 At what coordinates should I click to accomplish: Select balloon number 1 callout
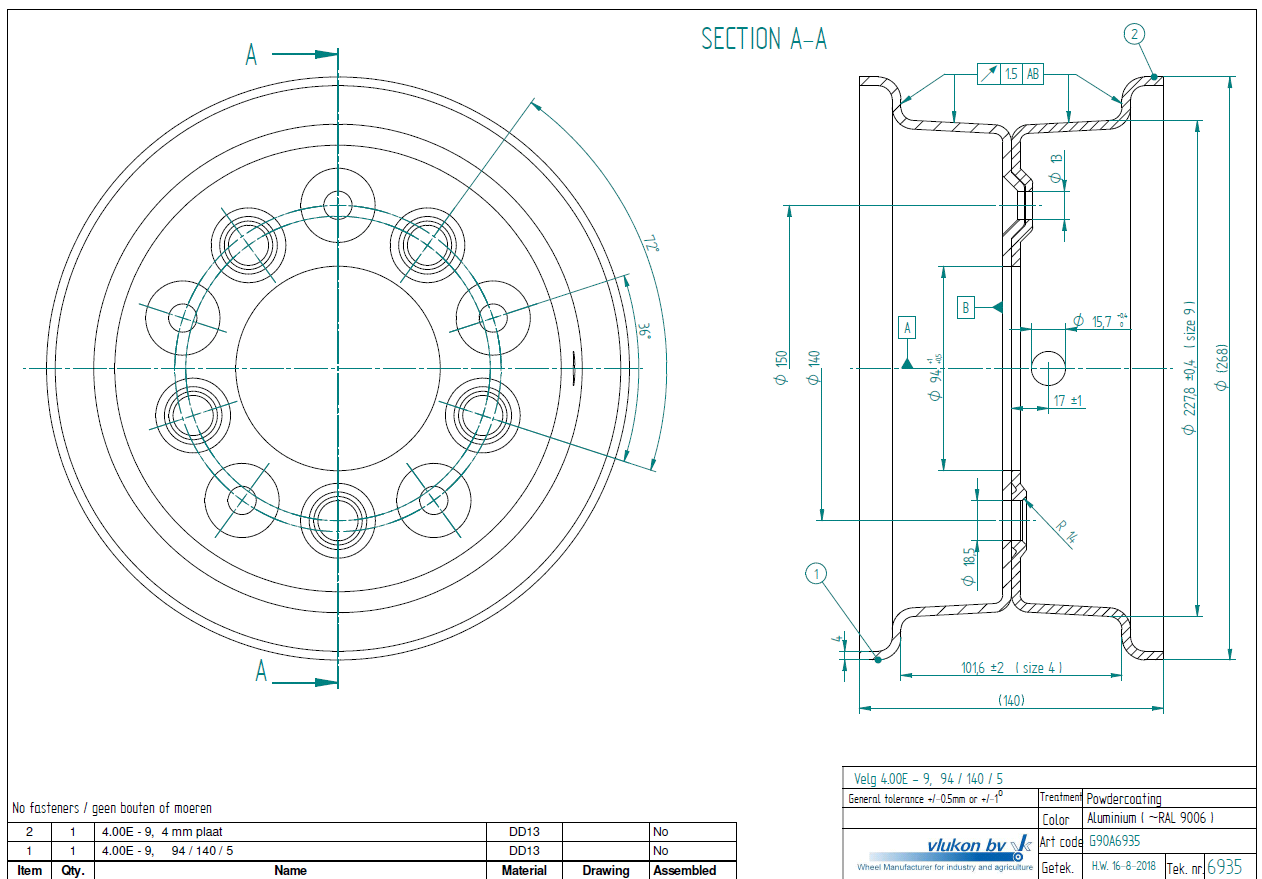(x=817, y=574)
